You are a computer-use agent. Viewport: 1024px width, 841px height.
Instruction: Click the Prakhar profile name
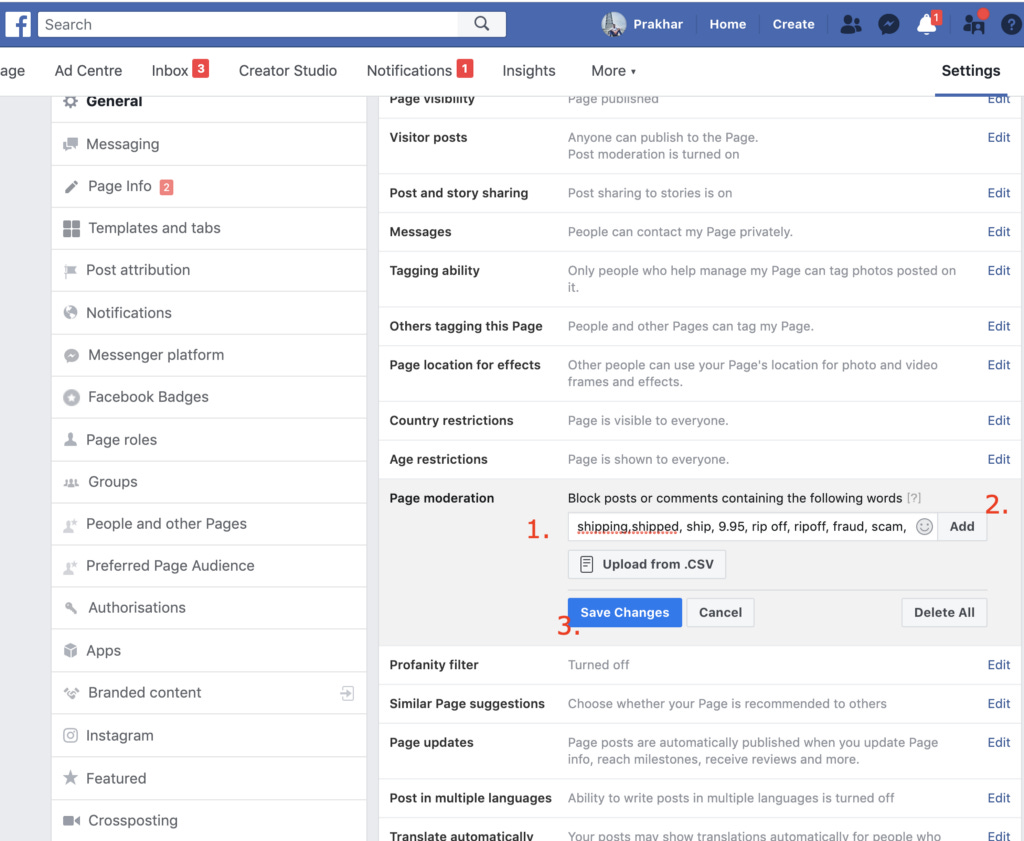pyautogui.click(x=658, y=24)
